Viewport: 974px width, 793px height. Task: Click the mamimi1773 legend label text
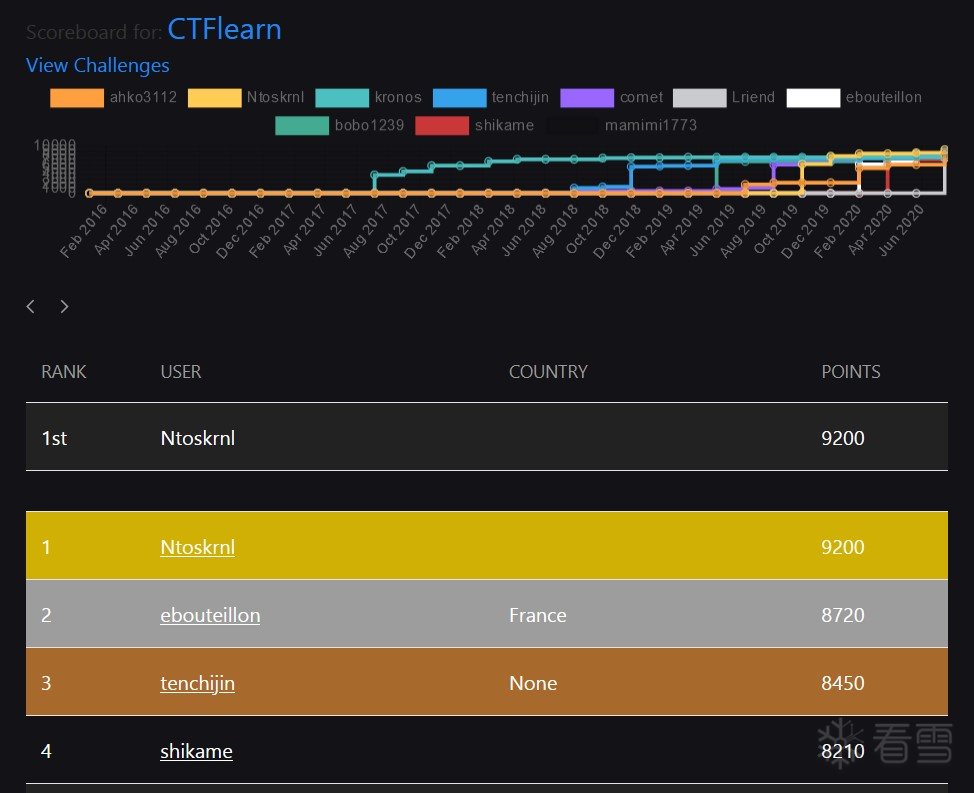coord(651,125)
